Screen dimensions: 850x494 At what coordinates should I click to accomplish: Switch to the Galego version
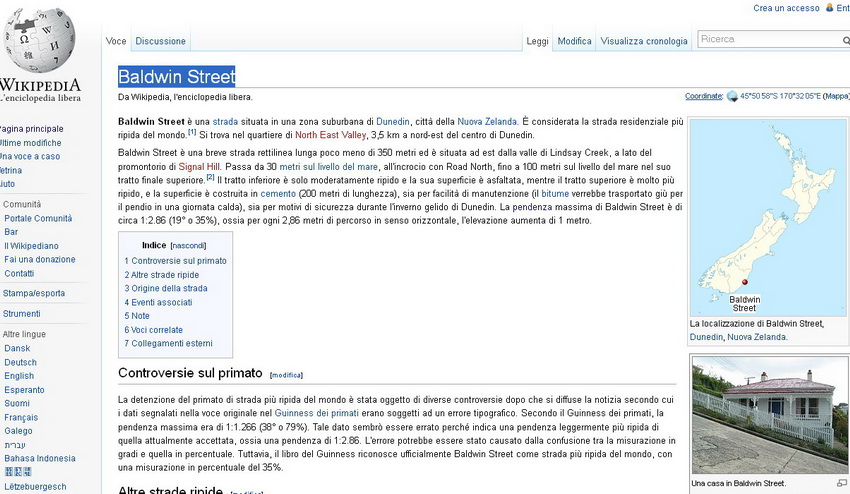(x=18, y=431)
